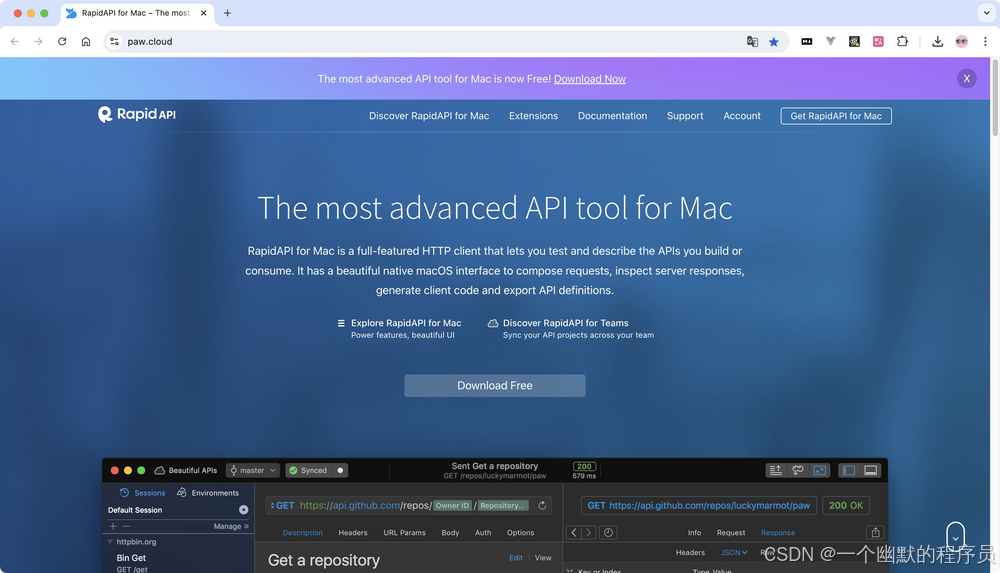The image size is (1000, 573).
Task: Open the Support nav item
Action: (x=685, y=115)
